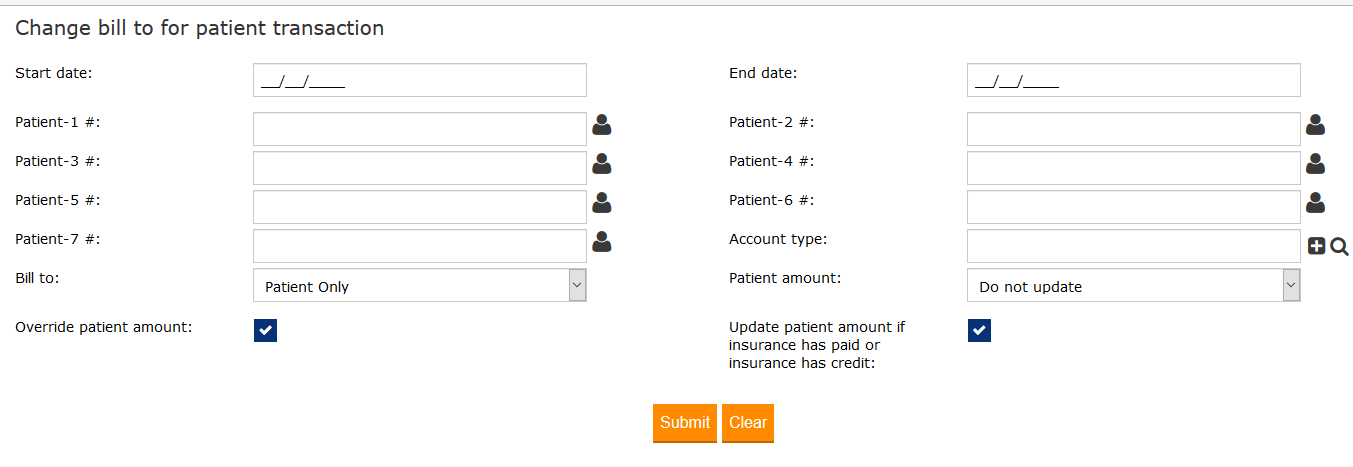This screenshot has height=467, width=1353.
Task: Open the Patient-7 person search icon
Action: coord(602,242)
